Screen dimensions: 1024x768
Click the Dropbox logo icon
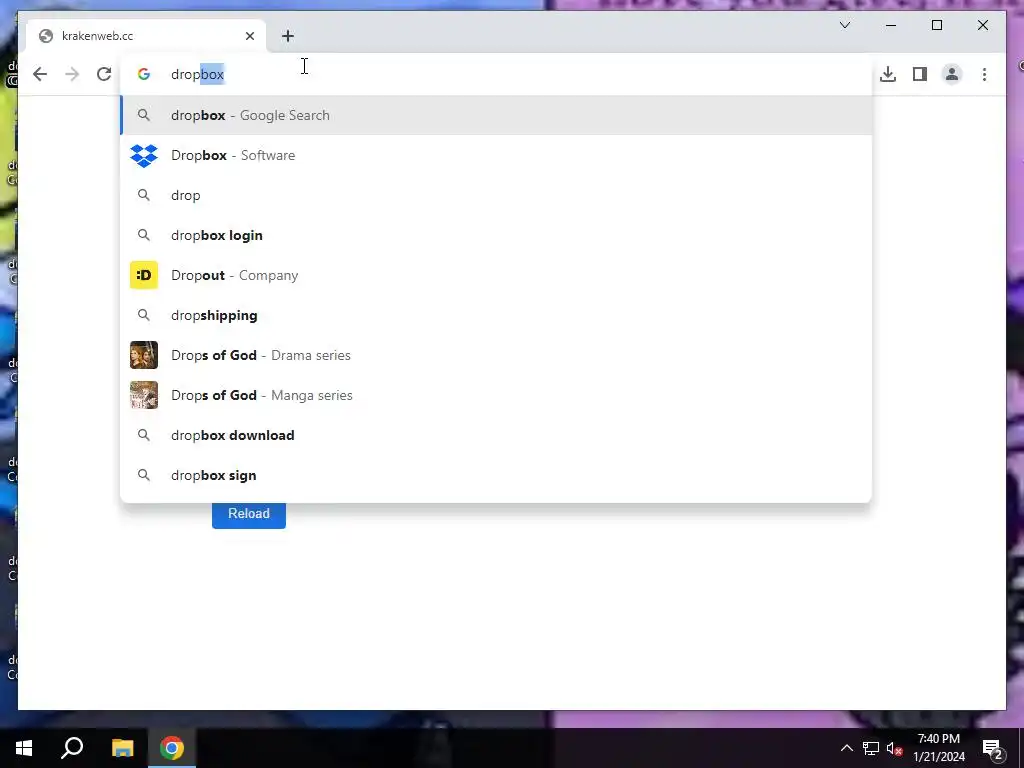144,155
